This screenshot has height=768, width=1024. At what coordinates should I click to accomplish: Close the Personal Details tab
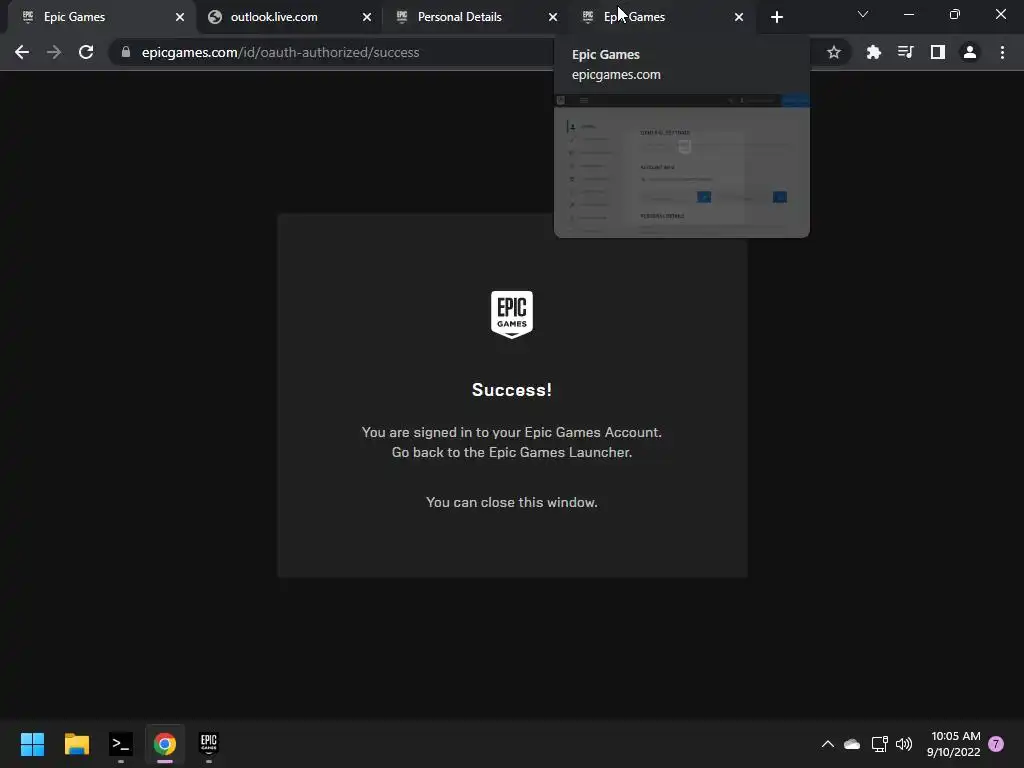[552, 17]
